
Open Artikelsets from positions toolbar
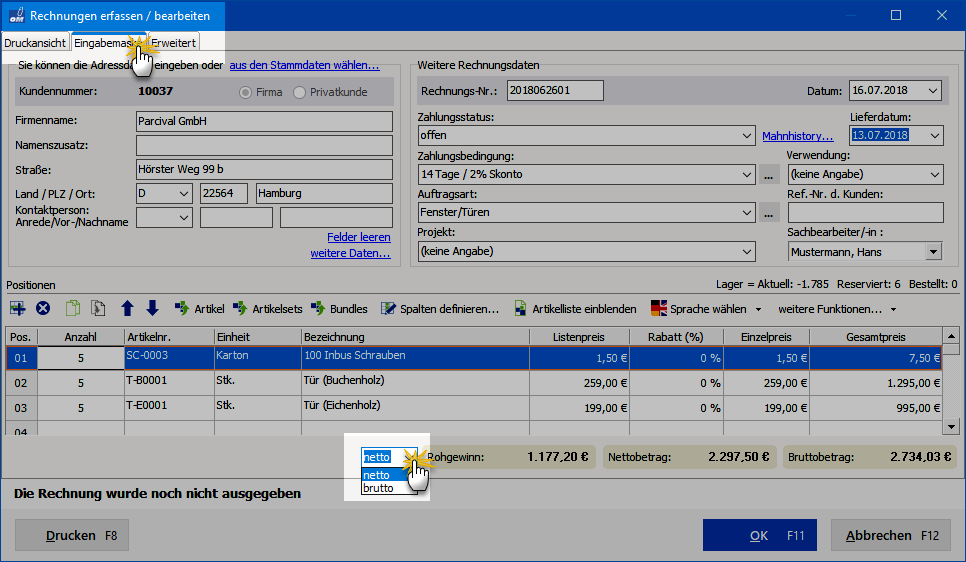[267, 309]
